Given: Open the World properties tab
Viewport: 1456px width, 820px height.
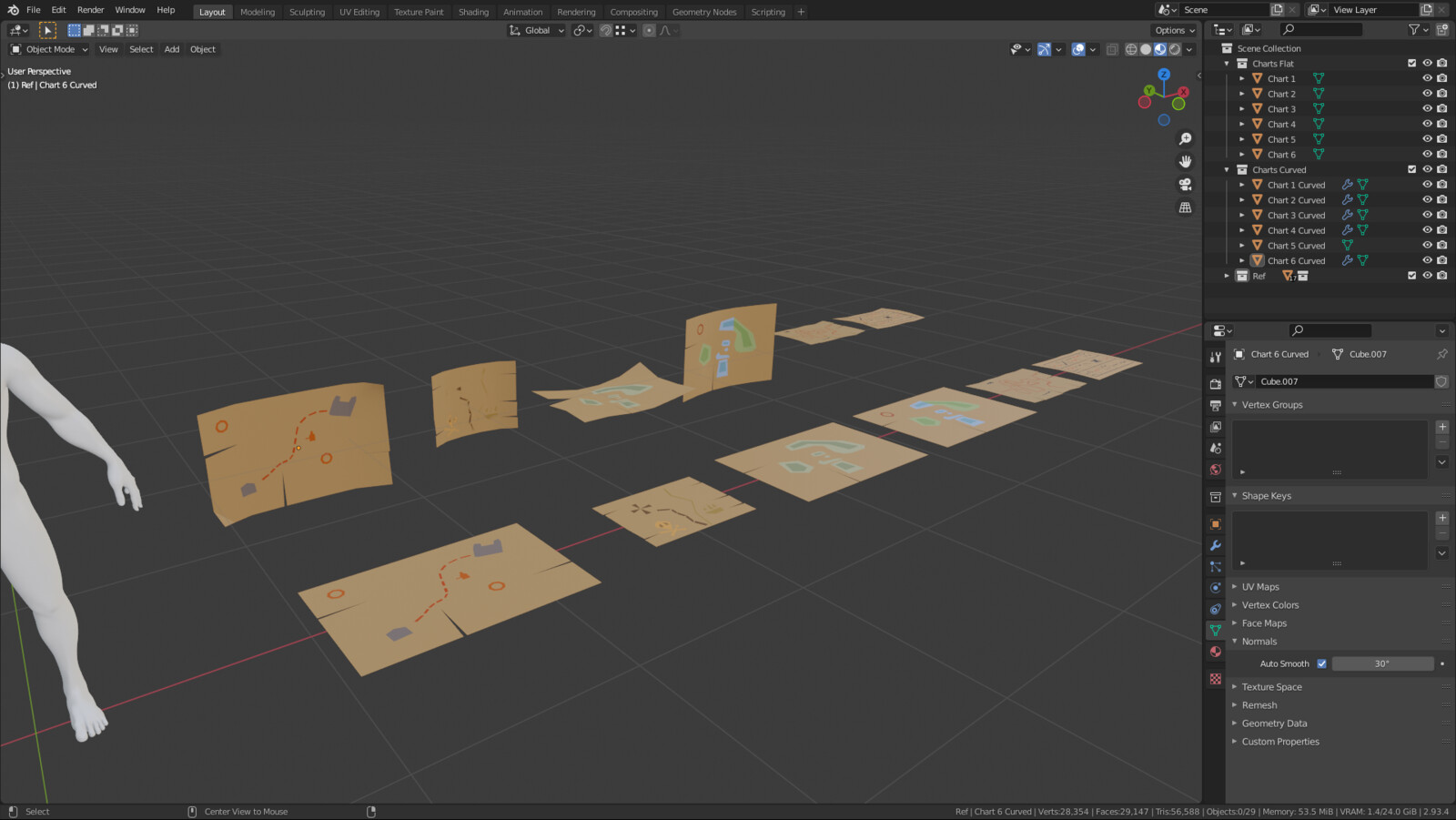Looking at the screenshot, I should (x=1215, y=470).
